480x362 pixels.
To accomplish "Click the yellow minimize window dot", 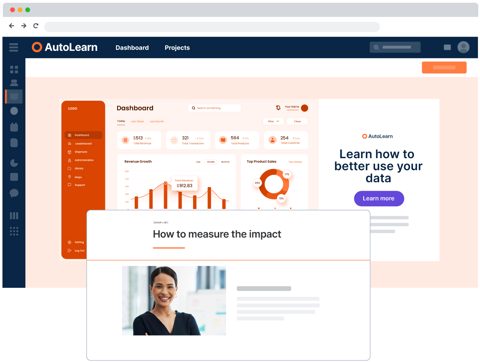I will coord(20,10).
